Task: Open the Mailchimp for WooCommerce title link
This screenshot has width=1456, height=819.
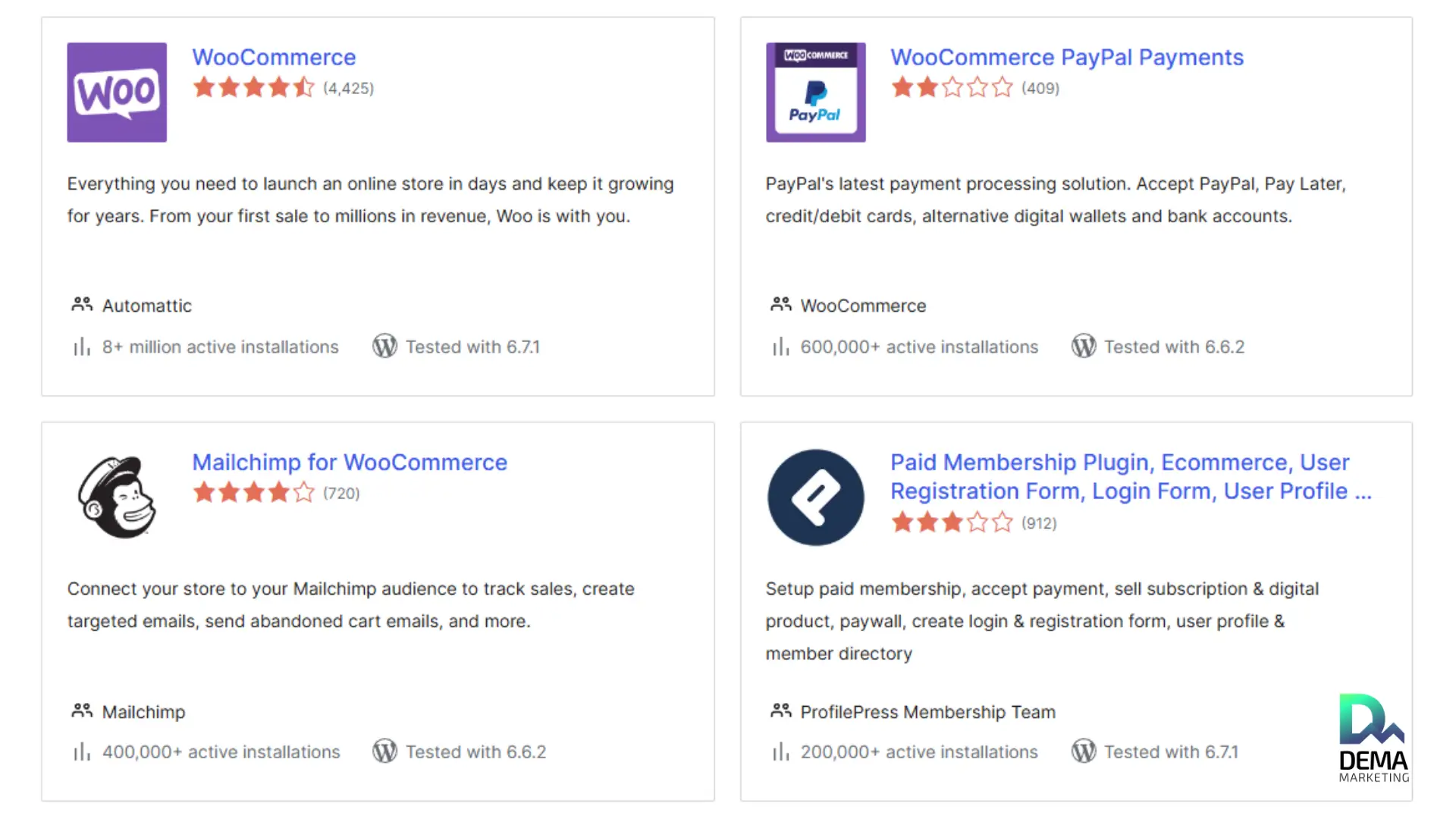Action: pos(350,462)
